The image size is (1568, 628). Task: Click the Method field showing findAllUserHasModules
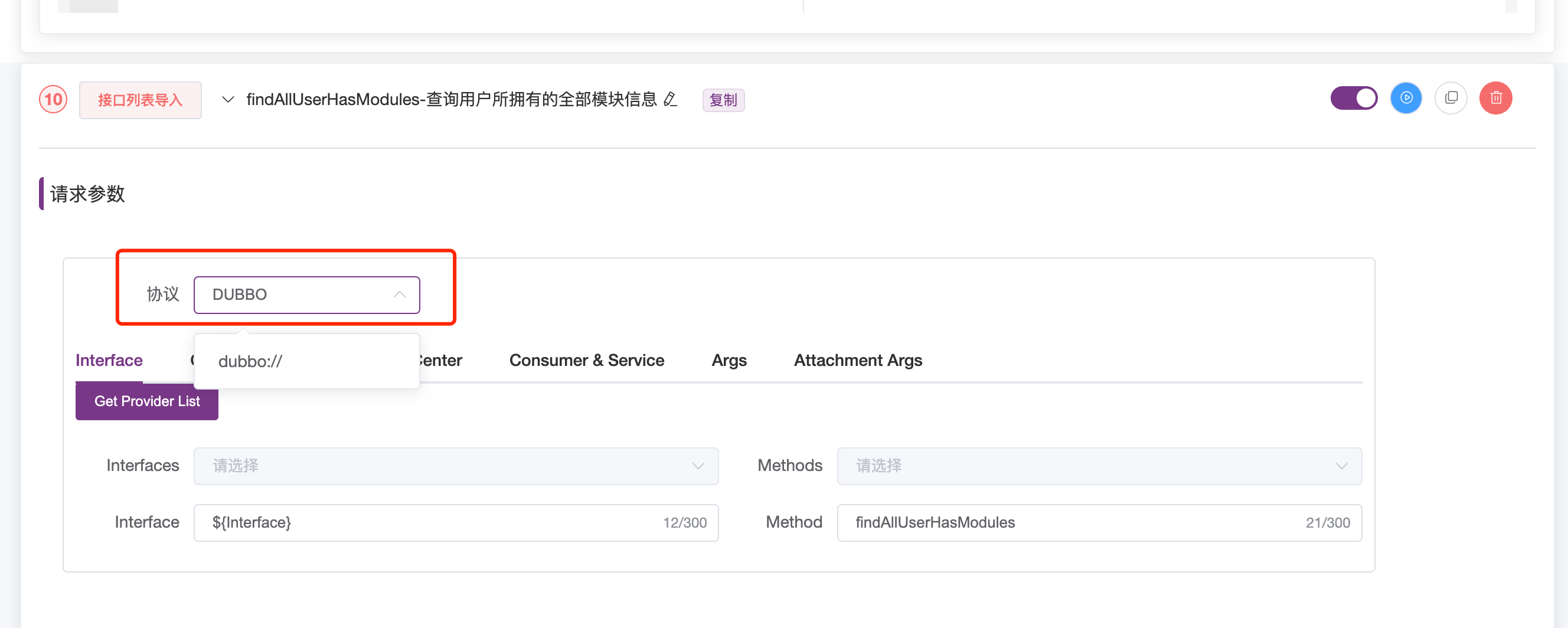pos(1099,522)
